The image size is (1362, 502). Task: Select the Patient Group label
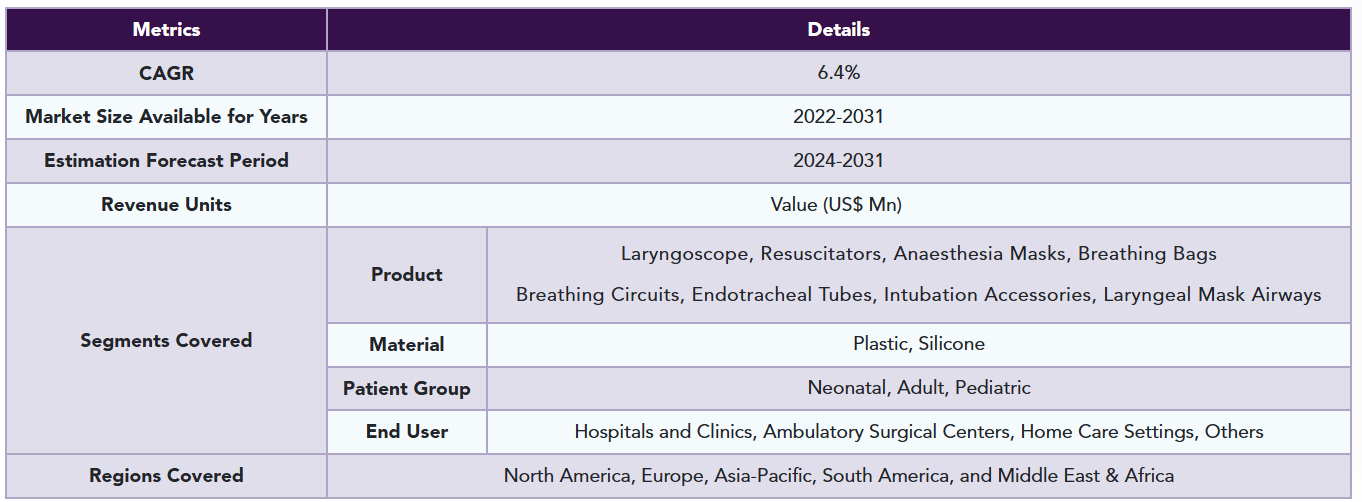tap(407, 388)
